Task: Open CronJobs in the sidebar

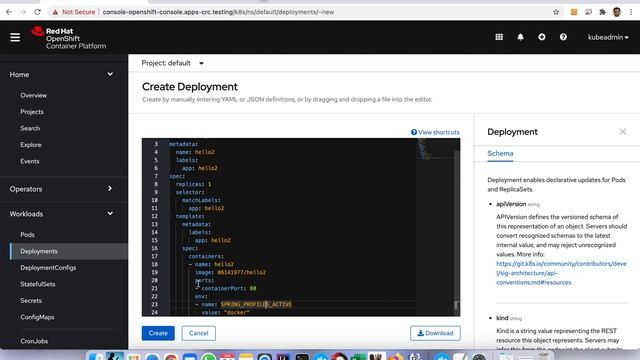Action: 34,341
